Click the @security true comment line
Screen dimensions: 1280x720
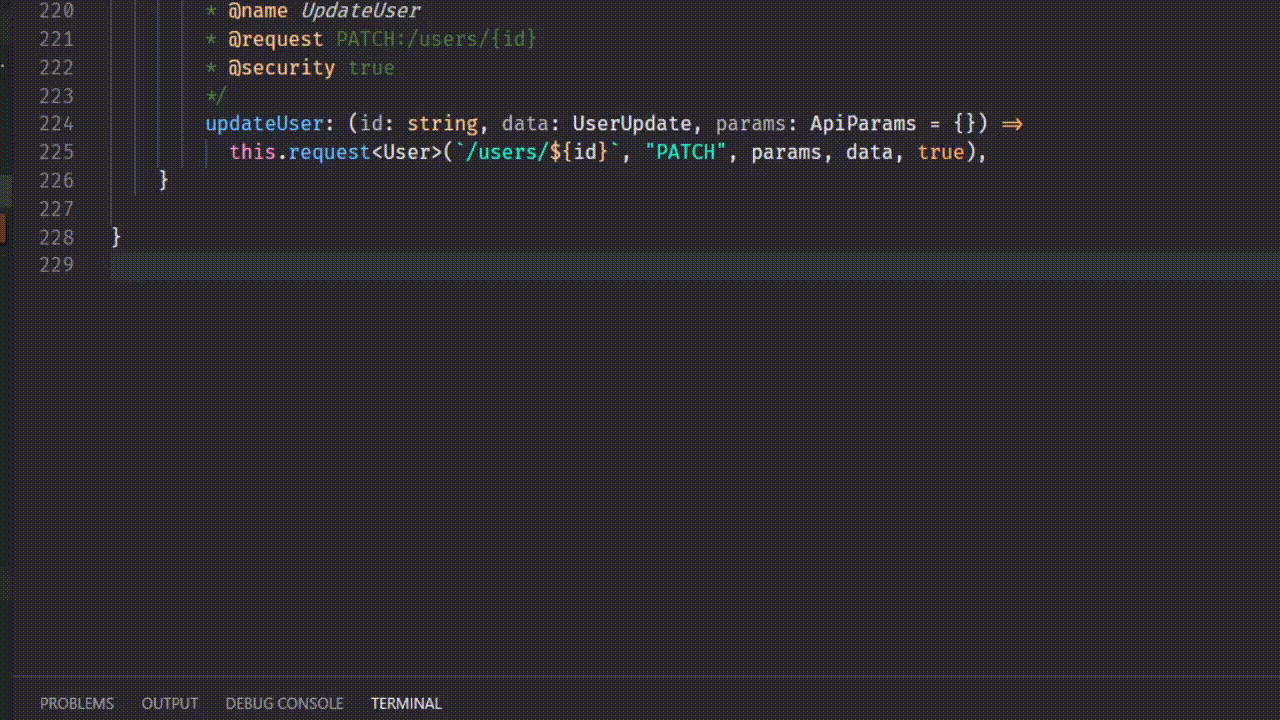tap(310, 67)
